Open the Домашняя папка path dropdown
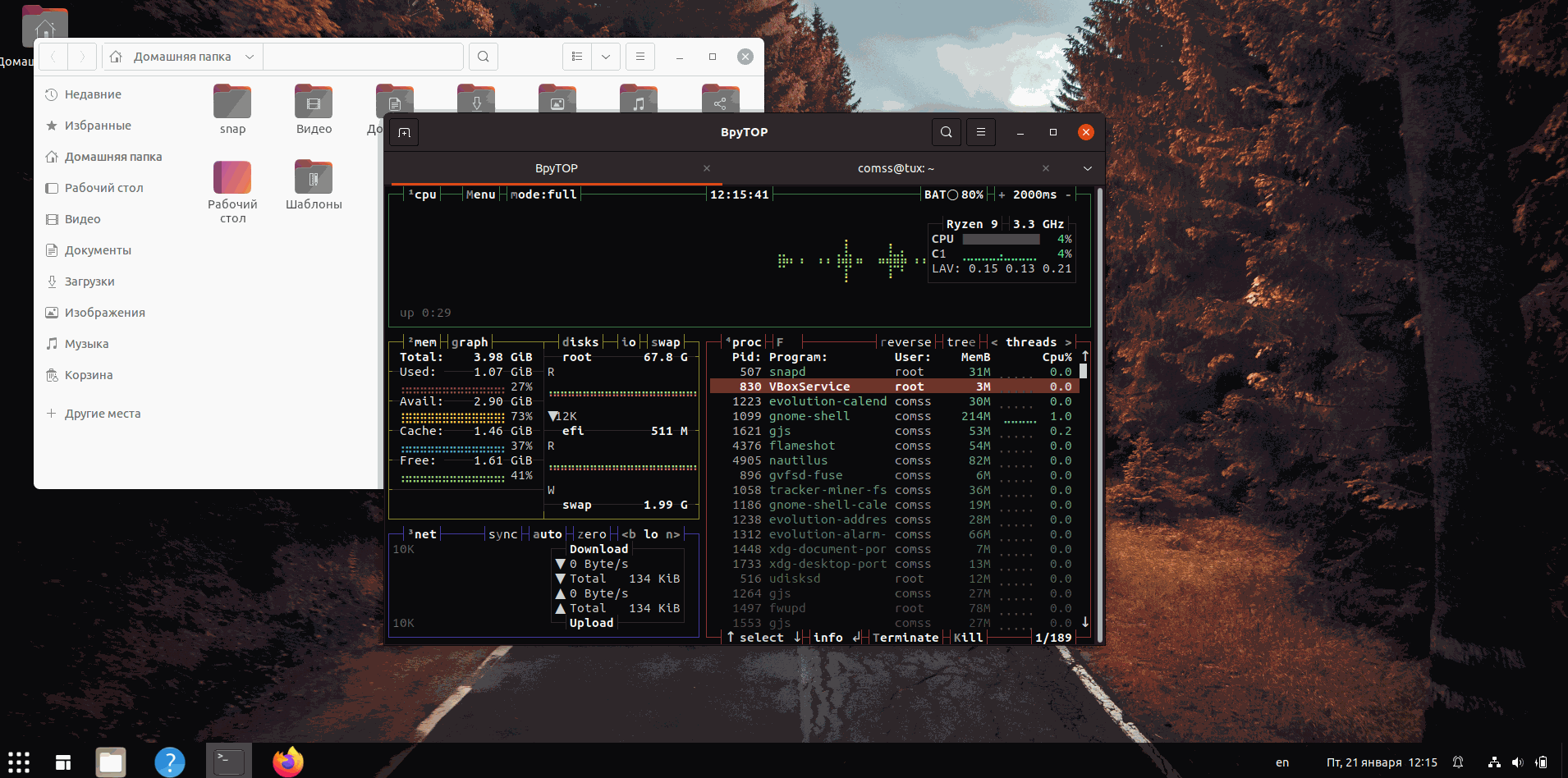Viewport: 1568px width, 778px height. click(250, 57)
